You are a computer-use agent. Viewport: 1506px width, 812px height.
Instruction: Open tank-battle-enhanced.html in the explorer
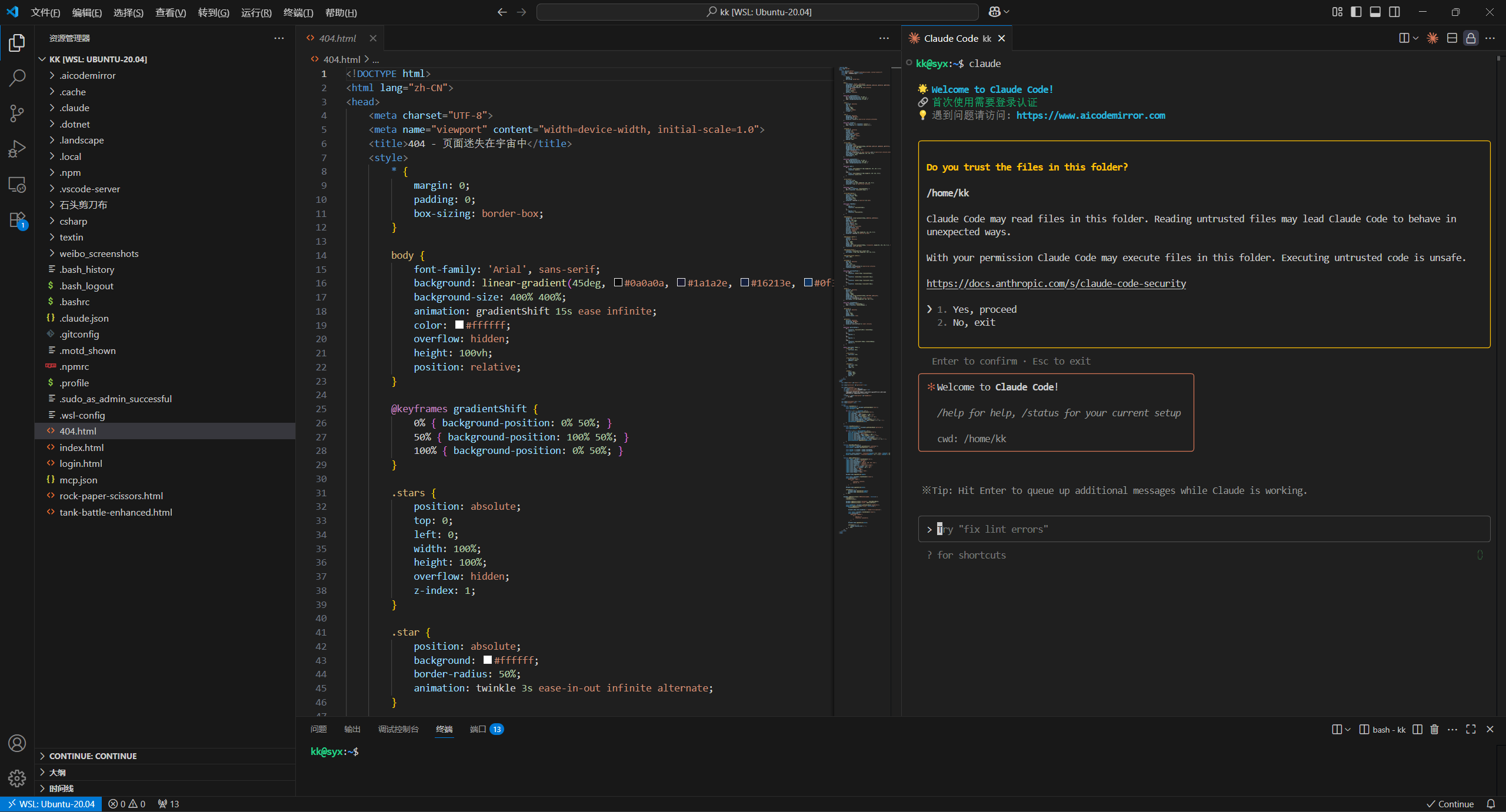pos(165,512)
